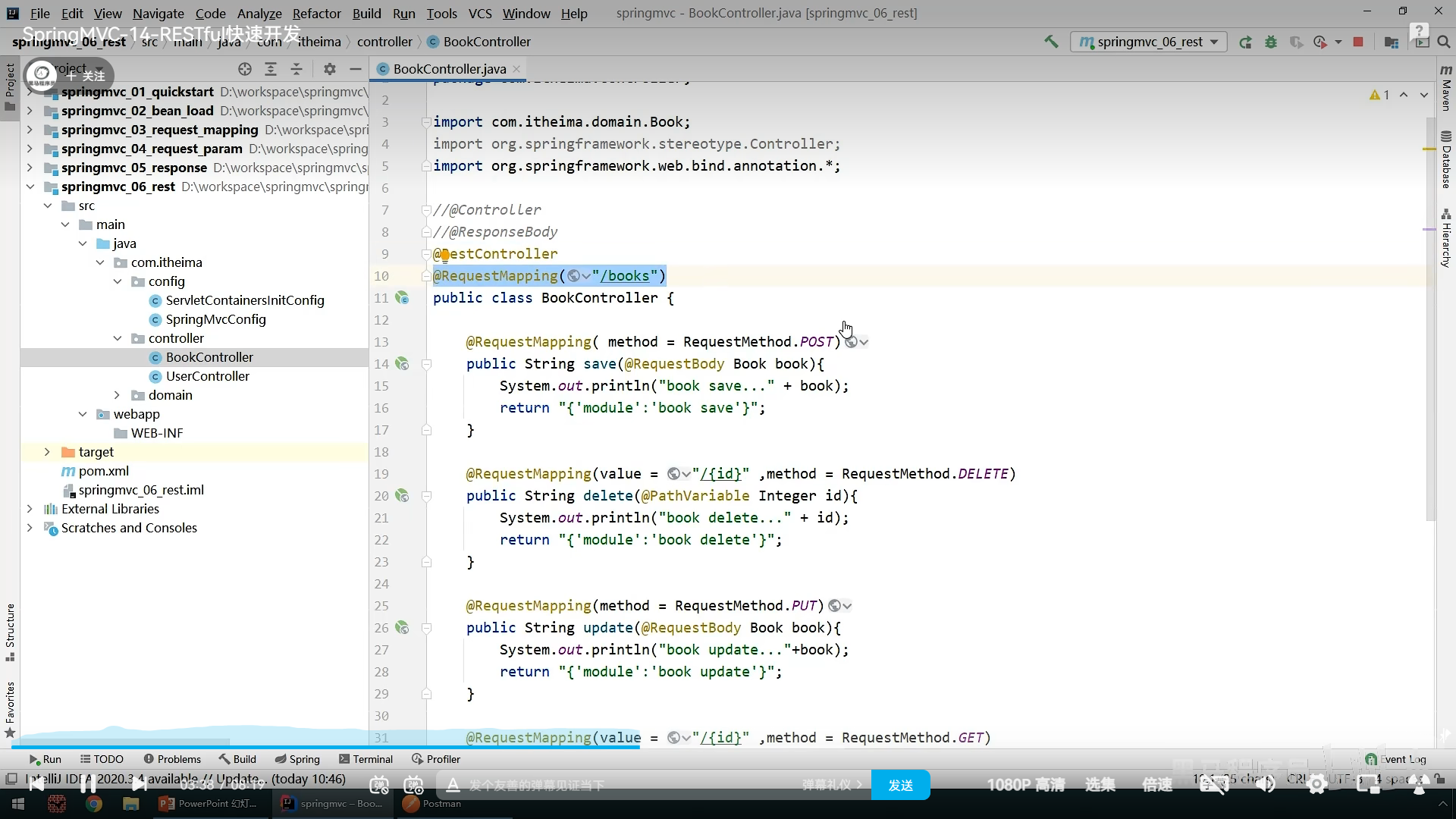Viewport: 1456px width, 819px height.
Task: Open Project panel settings gear
Action: [329, 69]
